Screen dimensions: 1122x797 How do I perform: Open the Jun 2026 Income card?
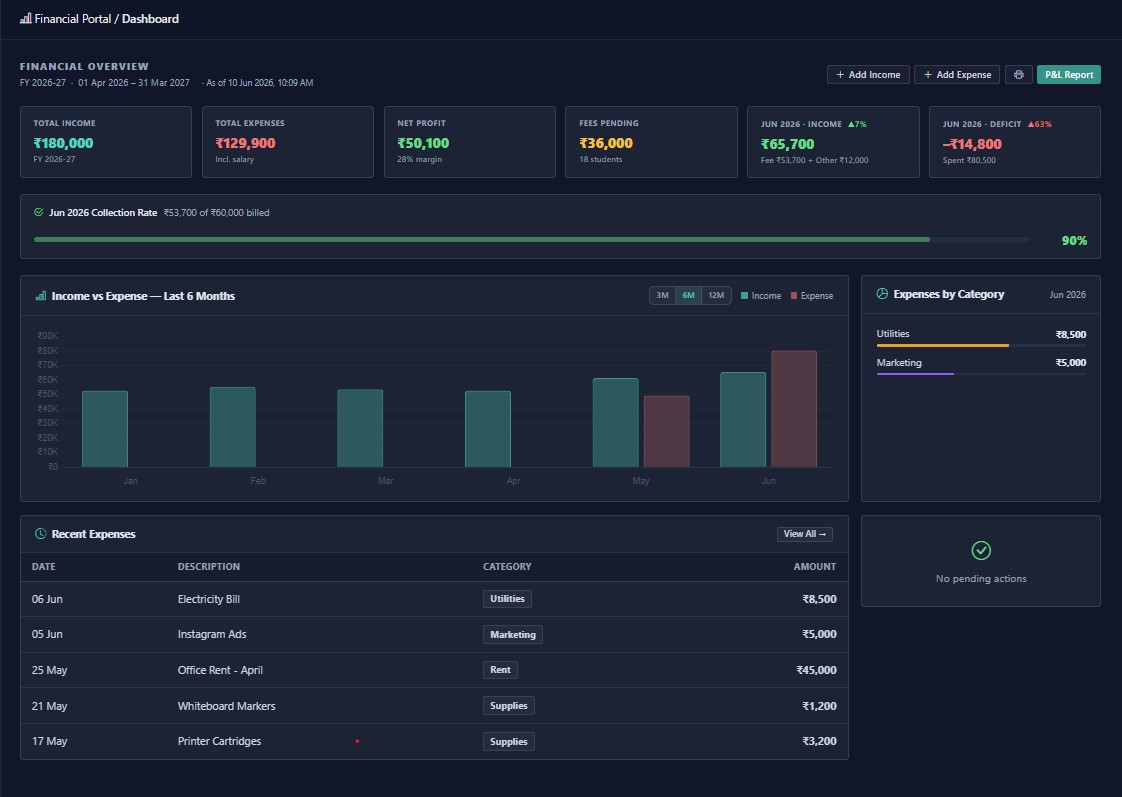(x=833, y=142)
